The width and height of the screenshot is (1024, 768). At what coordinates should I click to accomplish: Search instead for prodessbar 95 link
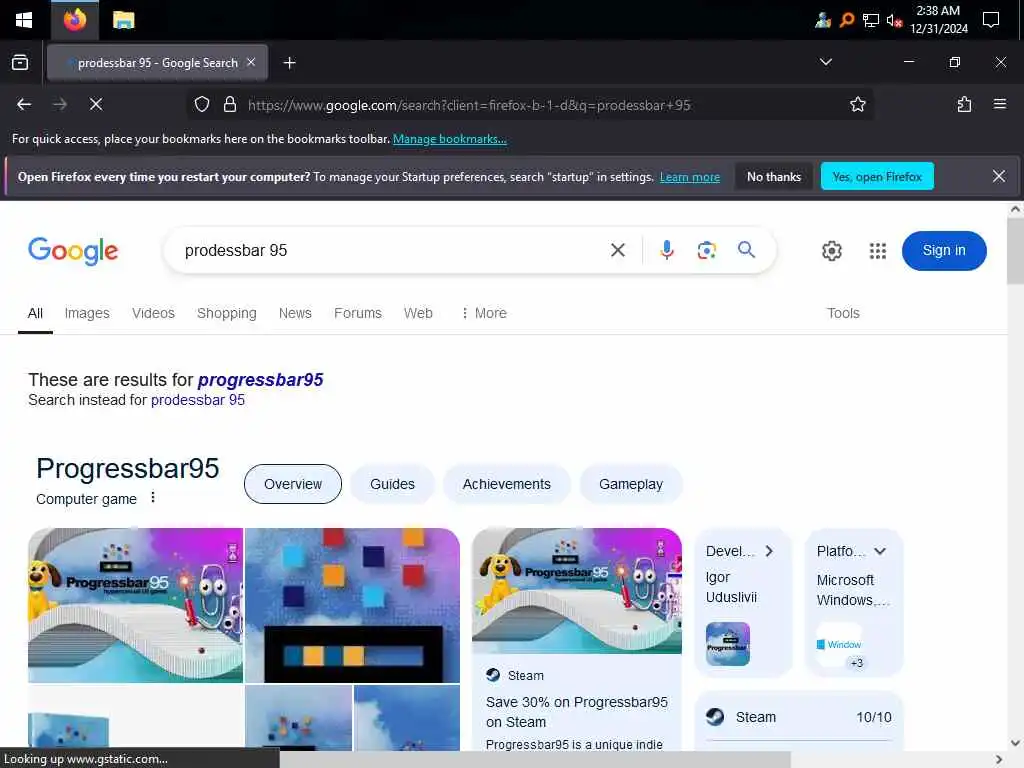pyautogui.click(x=198, y=400)
